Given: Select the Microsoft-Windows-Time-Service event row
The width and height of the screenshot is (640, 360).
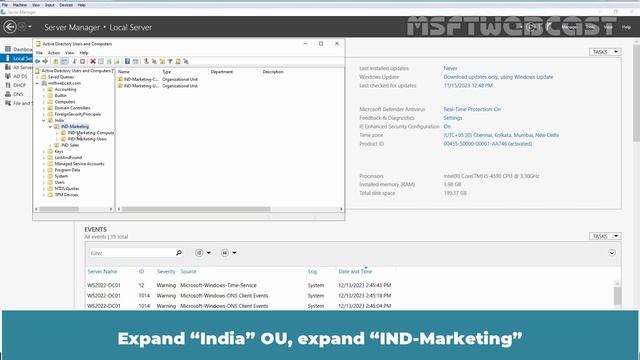Looking at the screenshot, I should click(x=239, y=285).
